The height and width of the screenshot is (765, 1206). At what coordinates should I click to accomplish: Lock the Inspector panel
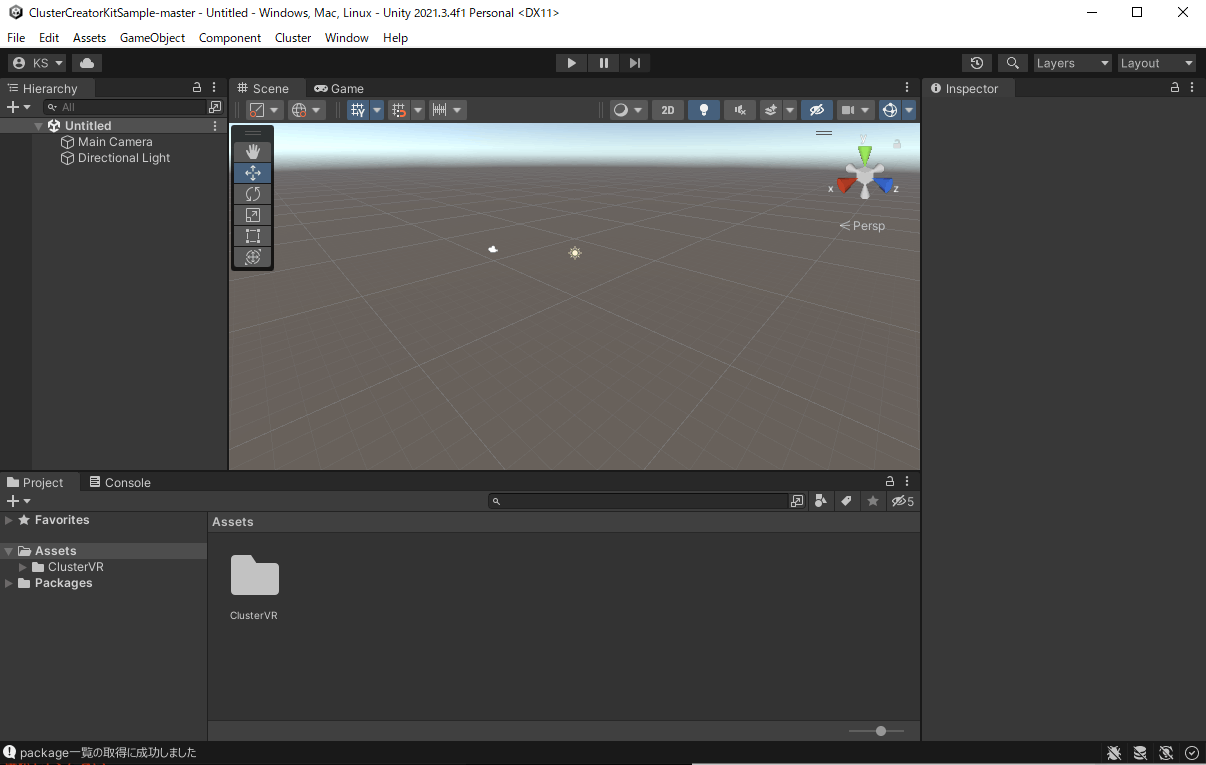tap(1175, 88)
